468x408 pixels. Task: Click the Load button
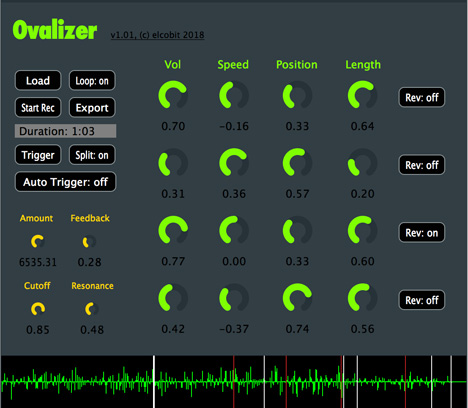38,81
